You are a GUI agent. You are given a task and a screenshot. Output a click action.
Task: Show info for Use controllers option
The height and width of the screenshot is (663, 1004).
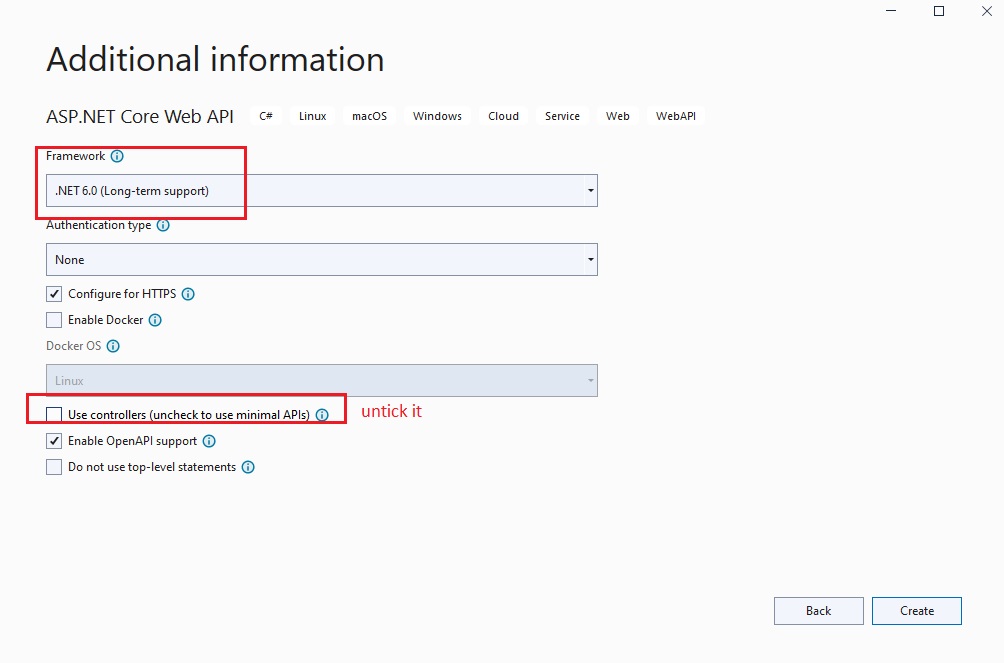click(x=322, y=415)
